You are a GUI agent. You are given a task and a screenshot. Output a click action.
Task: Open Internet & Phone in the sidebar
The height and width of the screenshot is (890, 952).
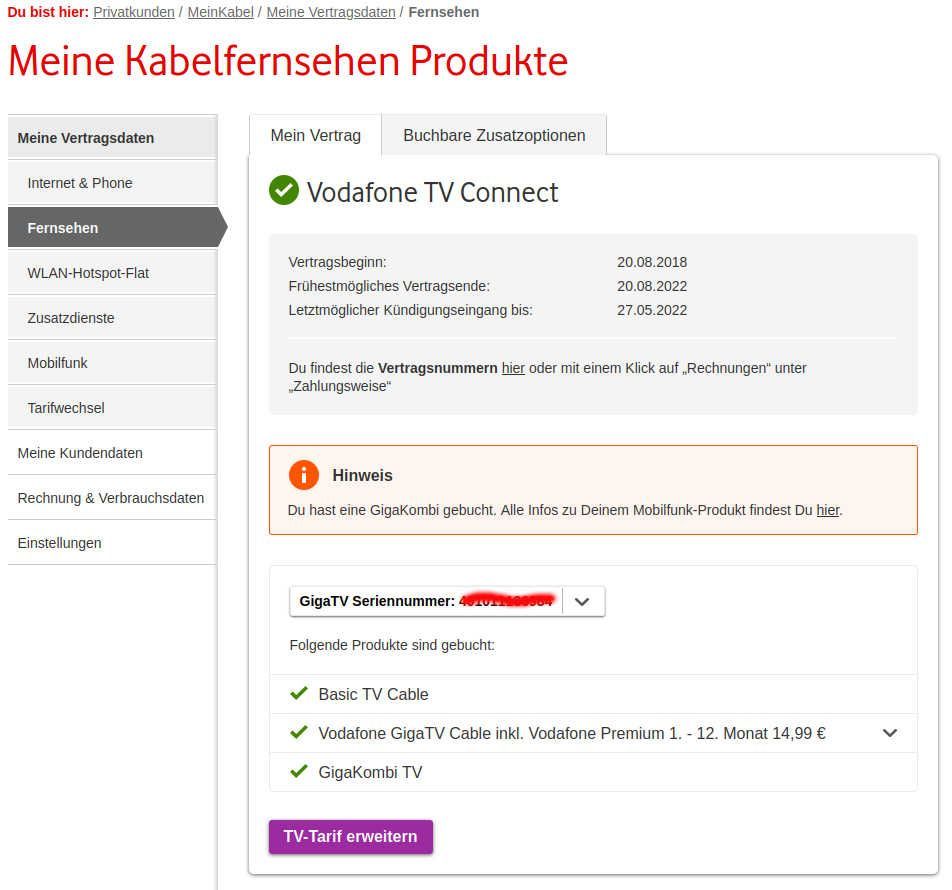pos(80,183)
